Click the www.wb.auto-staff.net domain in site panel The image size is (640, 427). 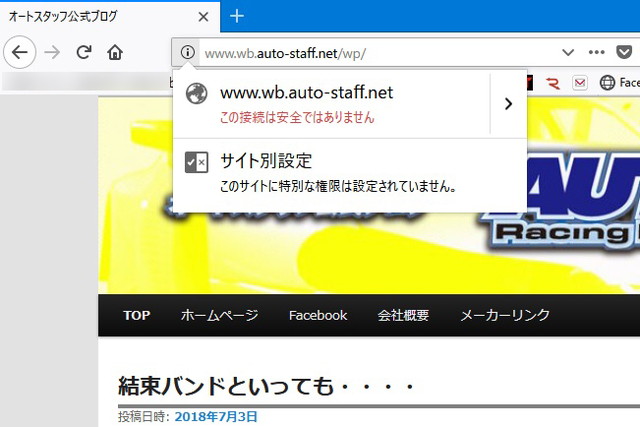pyautogui.click(x=307, y=93)
